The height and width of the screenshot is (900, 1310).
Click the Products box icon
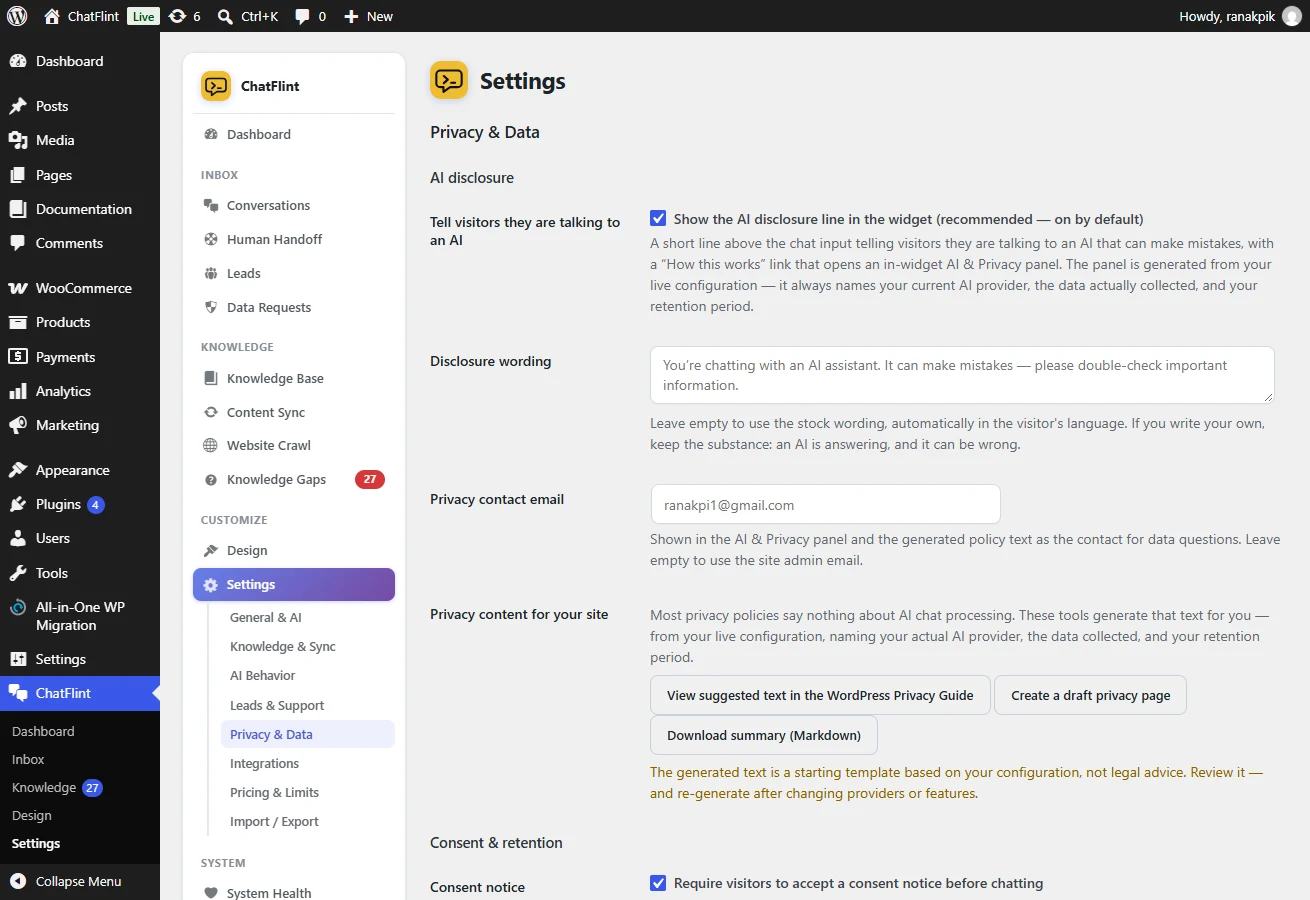18,322
